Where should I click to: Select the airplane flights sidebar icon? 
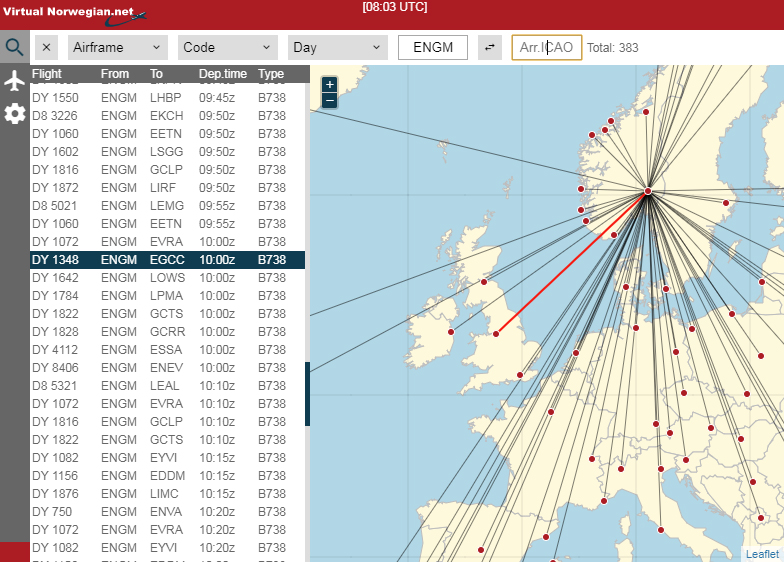click(14, 80)
